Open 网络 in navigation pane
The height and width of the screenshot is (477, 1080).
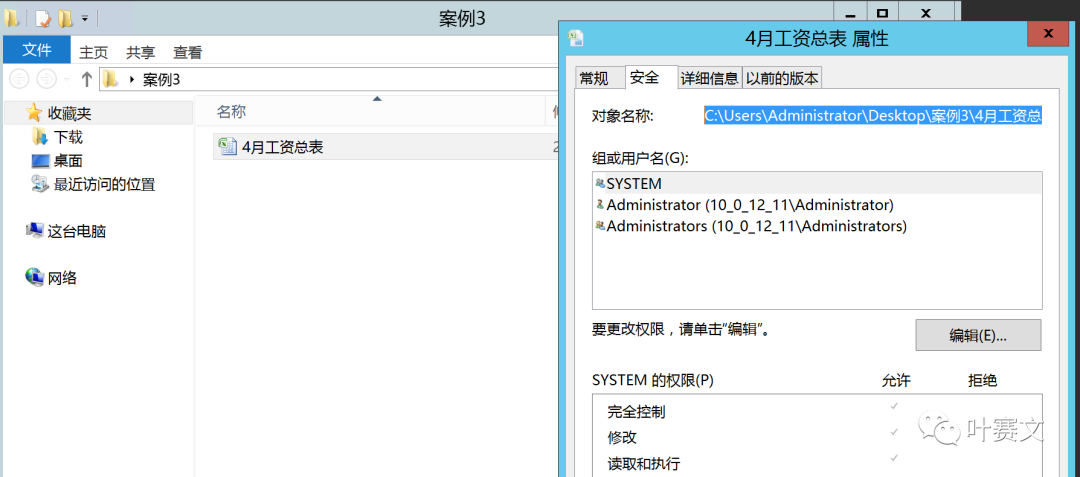tap(62, 278)
